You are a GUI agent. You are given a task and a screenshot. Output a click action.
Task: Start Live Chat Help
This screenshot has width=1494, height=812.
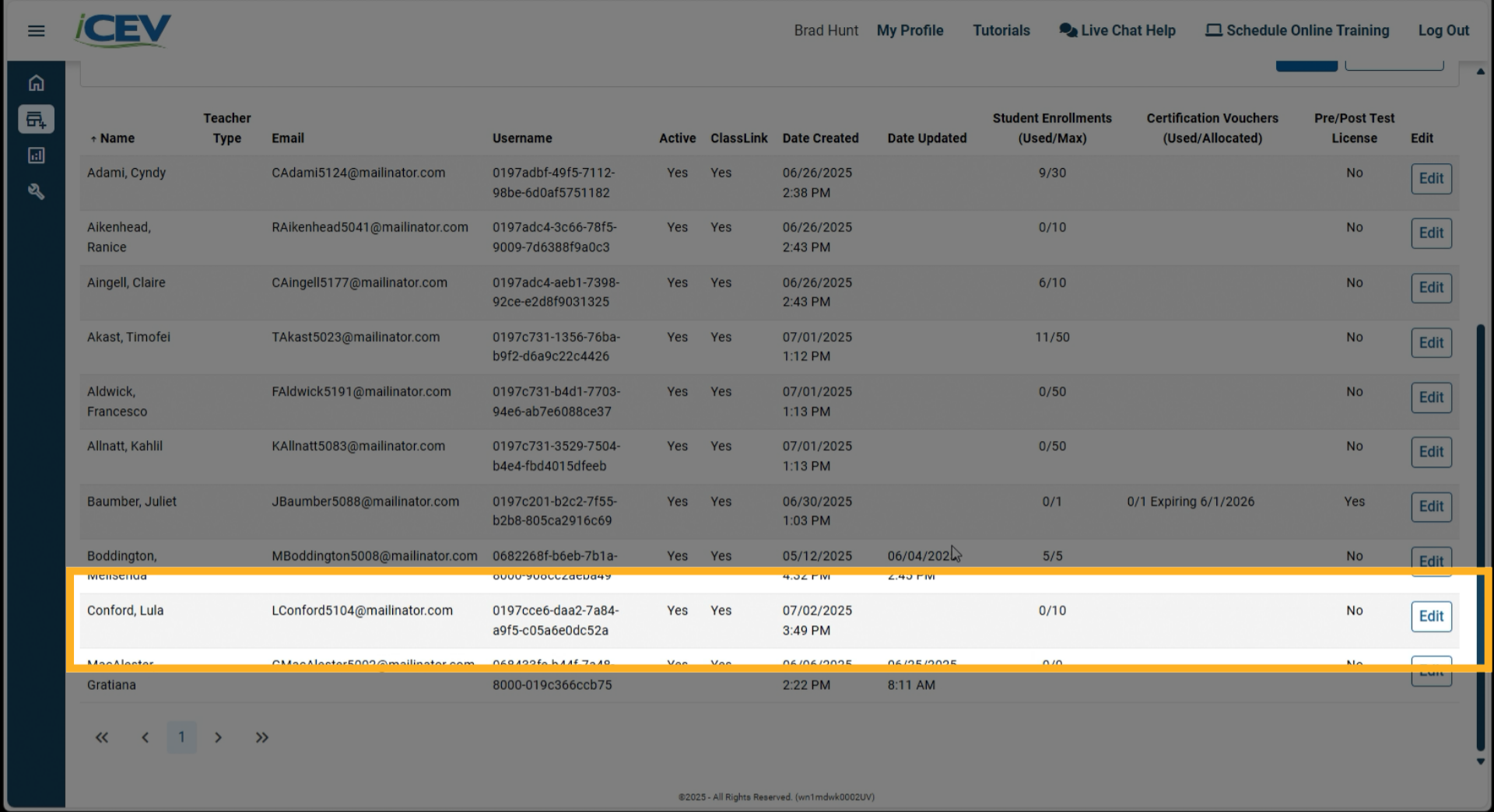[1117, 30]
